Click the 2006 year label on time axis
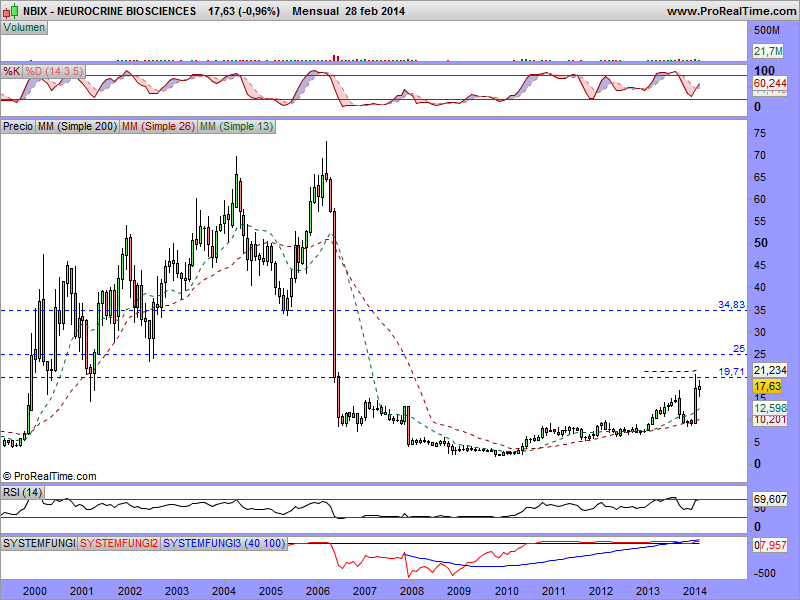Screen dimensions: 800x600 pyautogui.click(x=318, y=591)
